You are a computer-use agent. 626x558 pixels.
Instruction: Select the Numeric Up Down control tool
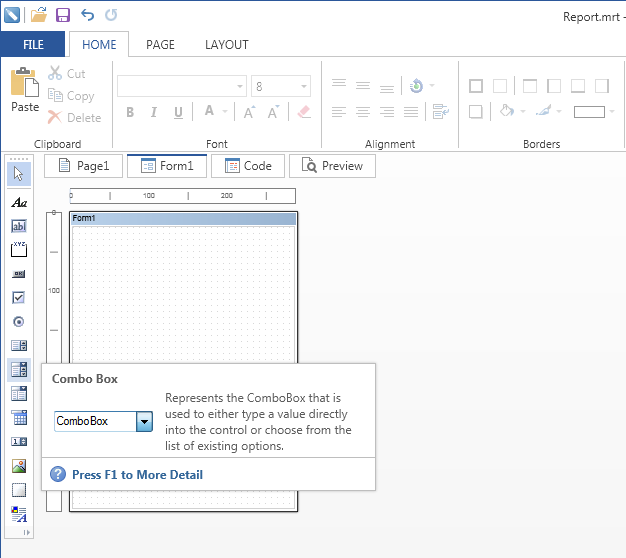[x=19, y=441]
